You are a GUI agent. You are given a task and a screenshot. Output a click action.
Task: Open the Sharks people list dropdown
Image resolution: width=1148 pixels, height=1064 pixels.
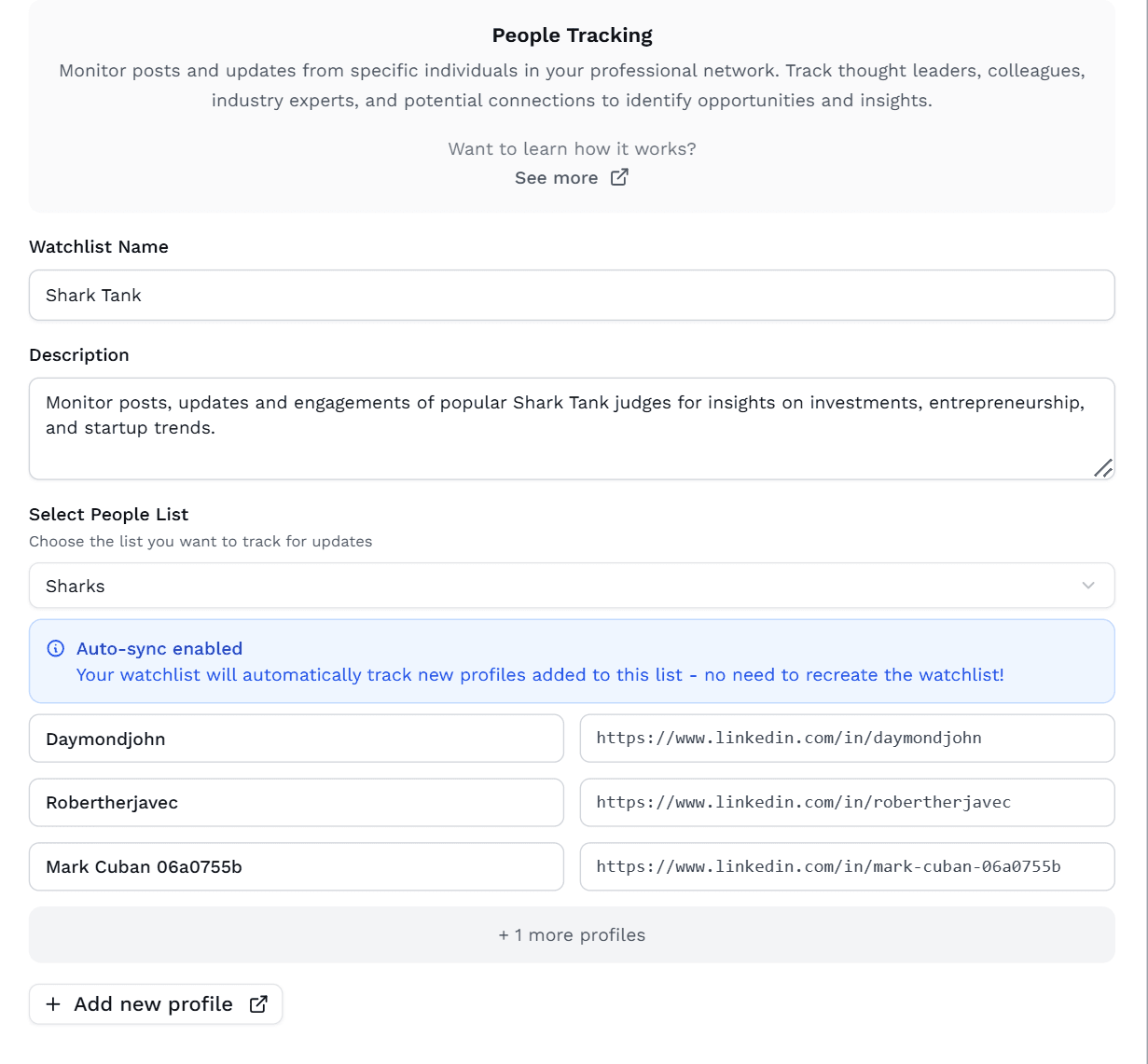pyautogui.click(x=572, y=586)
